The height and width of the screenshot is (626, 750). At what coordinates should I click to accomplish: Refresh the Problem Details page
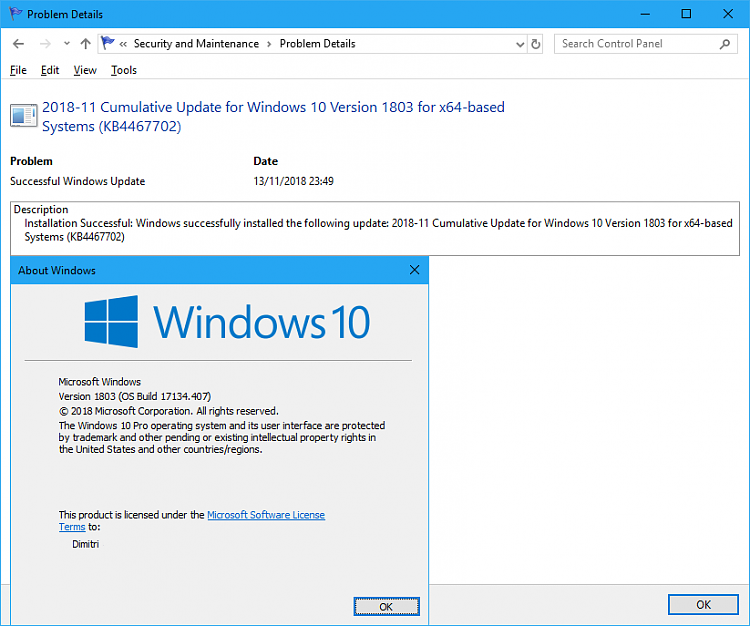(x=536, y=44)
